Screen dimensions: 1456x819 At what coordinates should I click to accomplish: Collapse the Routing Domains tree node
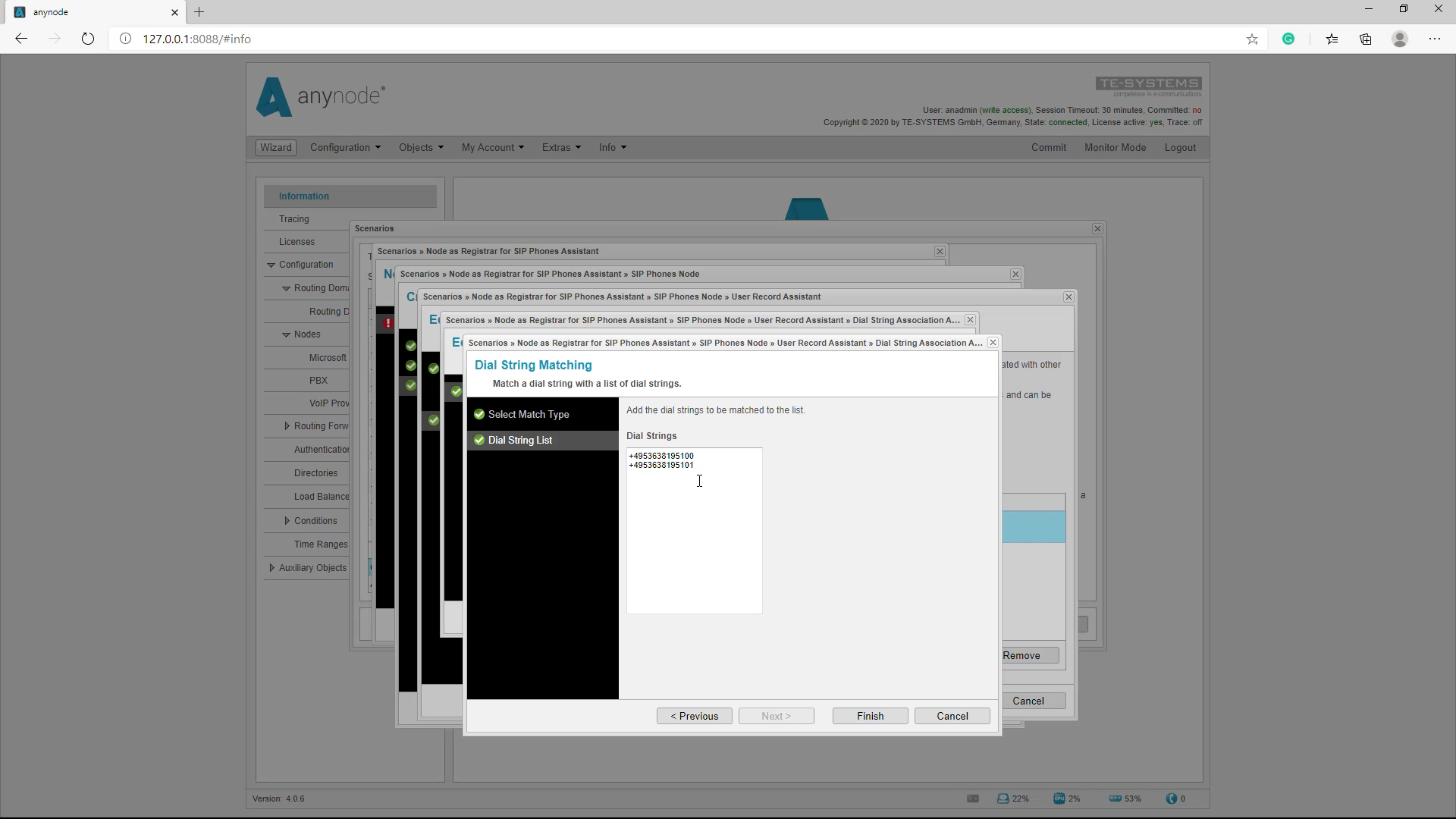[286, 288]
